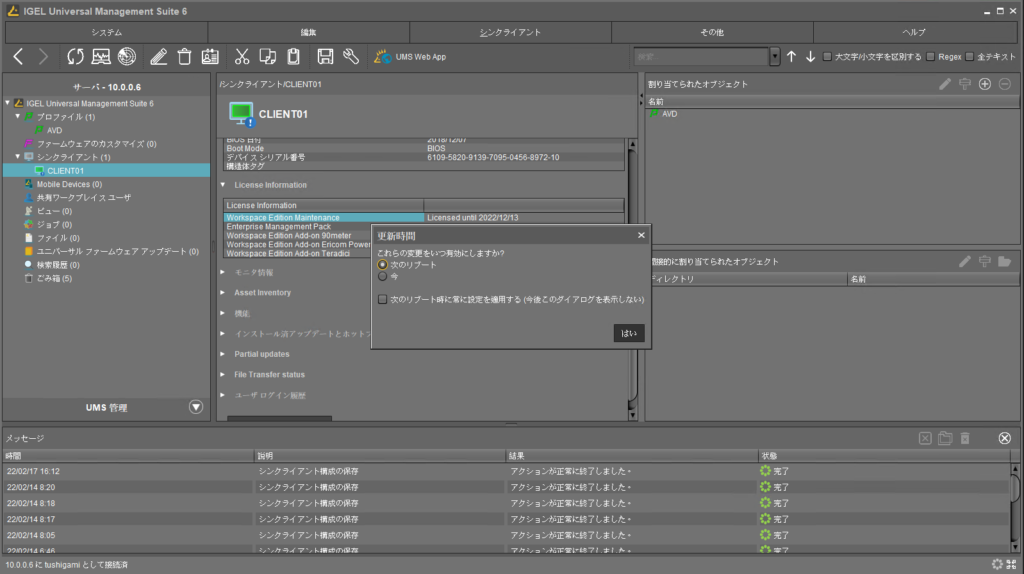Select ごみ箱 (5) tree item
Screen dimensions: 1024x574
[54, 278]
